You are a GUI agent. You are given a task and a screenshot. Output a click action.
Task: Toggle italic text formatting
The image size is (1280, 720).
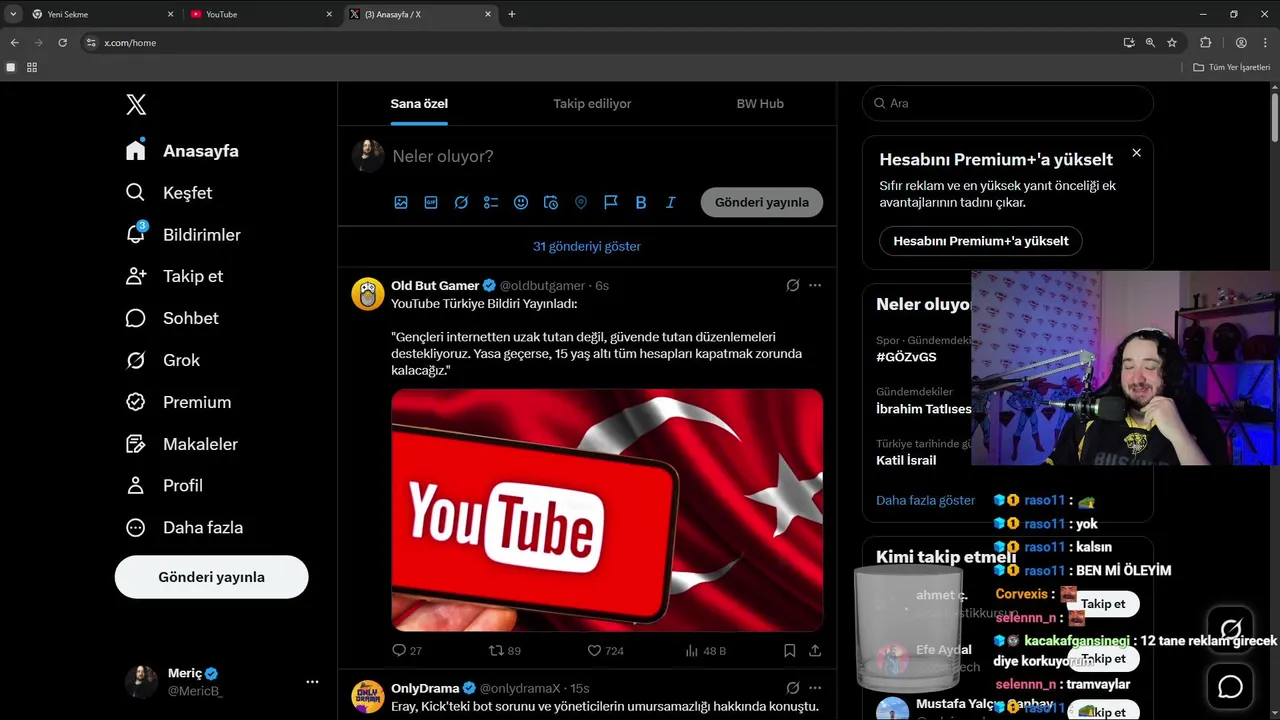(671, 202)
